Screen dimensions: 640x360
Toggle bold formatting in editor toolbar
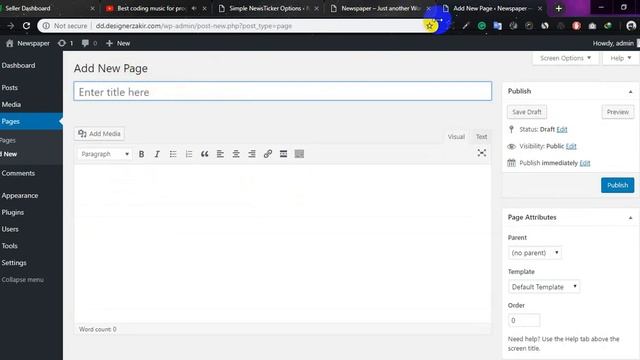click(141, 154)
